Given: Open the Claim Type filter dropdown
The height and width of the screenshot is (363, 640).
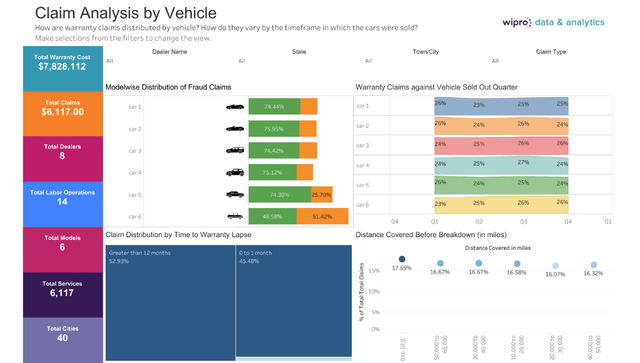Looking at the screenshot, I should click(x=551, y=61).
